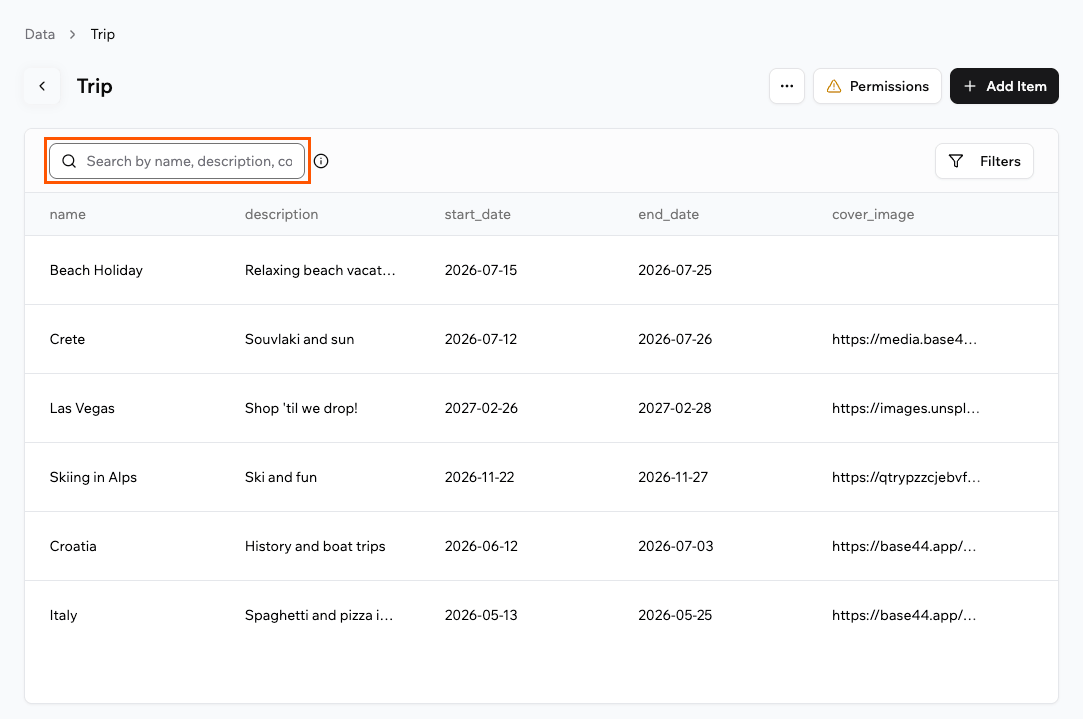This screenshot has height=719, width=1083.
Task: Click start date 2026-05-13
Action: 481,615
